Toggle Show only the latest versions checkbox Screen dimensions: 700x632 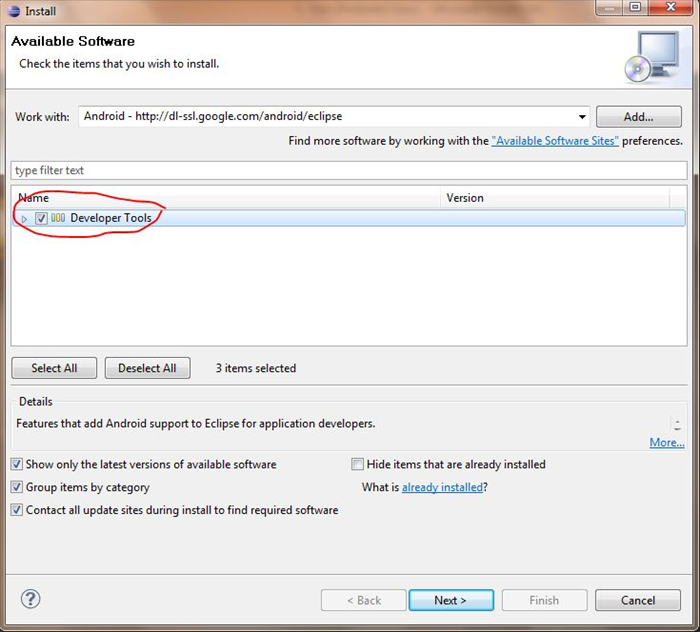point(17,464)
